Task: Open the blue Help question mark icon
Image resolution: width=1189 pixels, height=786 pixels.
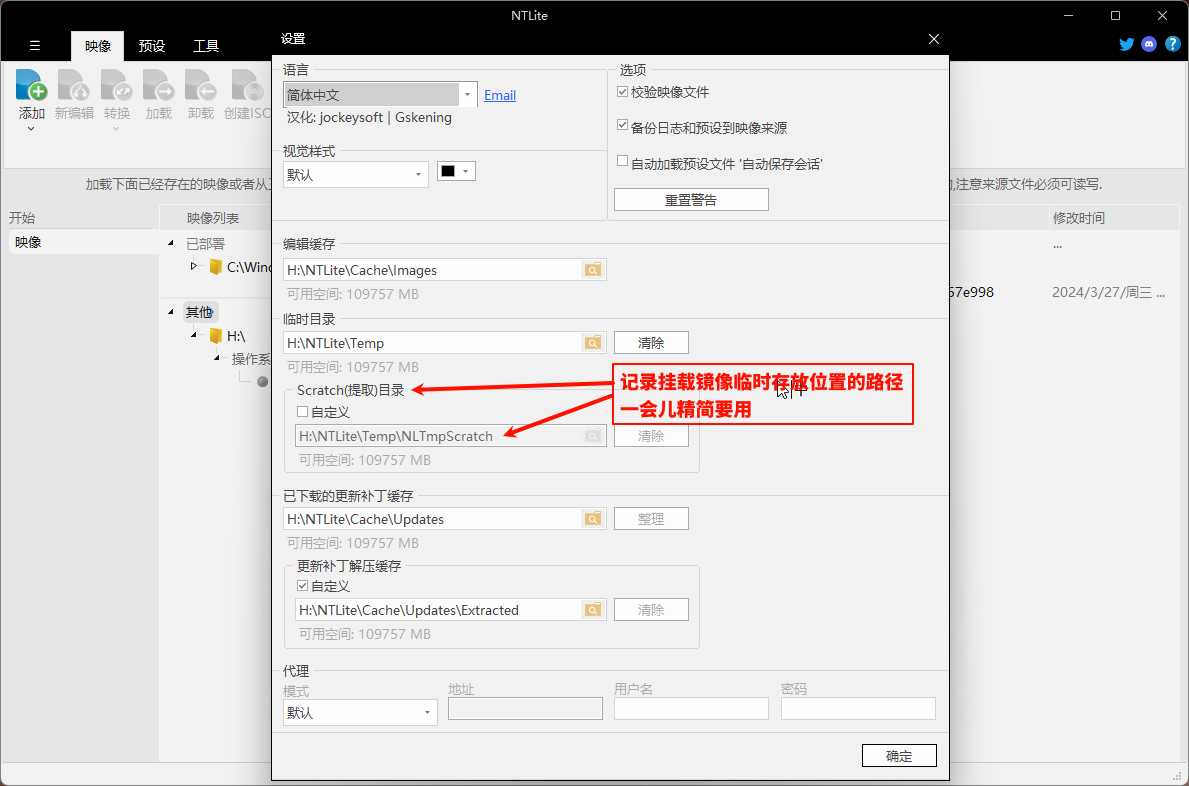Action: click(1172, 44)
